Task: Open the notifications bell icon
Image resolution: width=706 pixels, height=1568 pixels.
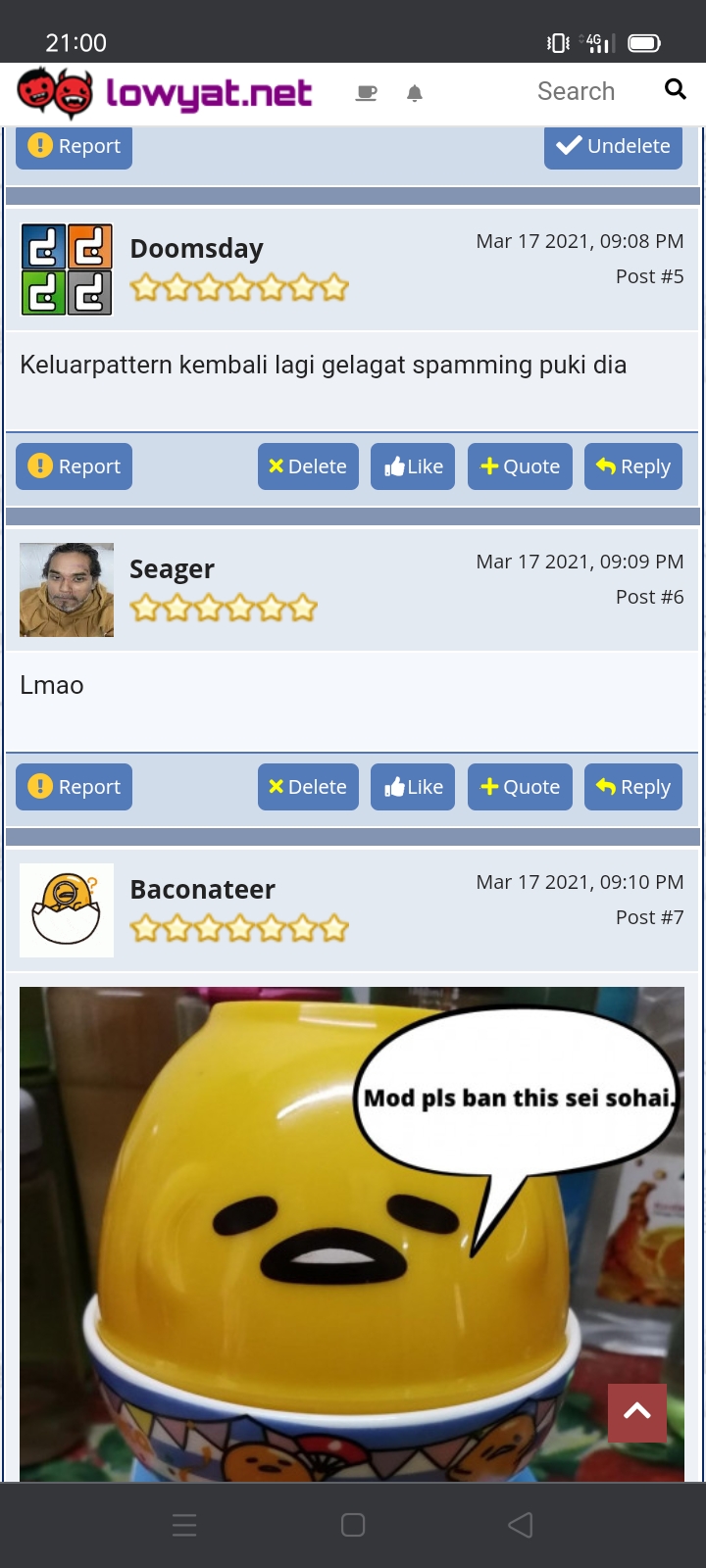Action: (415, 93)
